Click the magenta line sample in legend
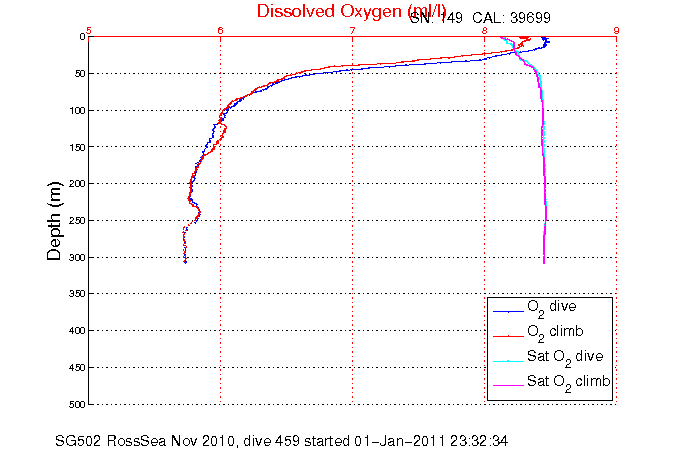Screen dimensions: 681x454 pos(509,385)
